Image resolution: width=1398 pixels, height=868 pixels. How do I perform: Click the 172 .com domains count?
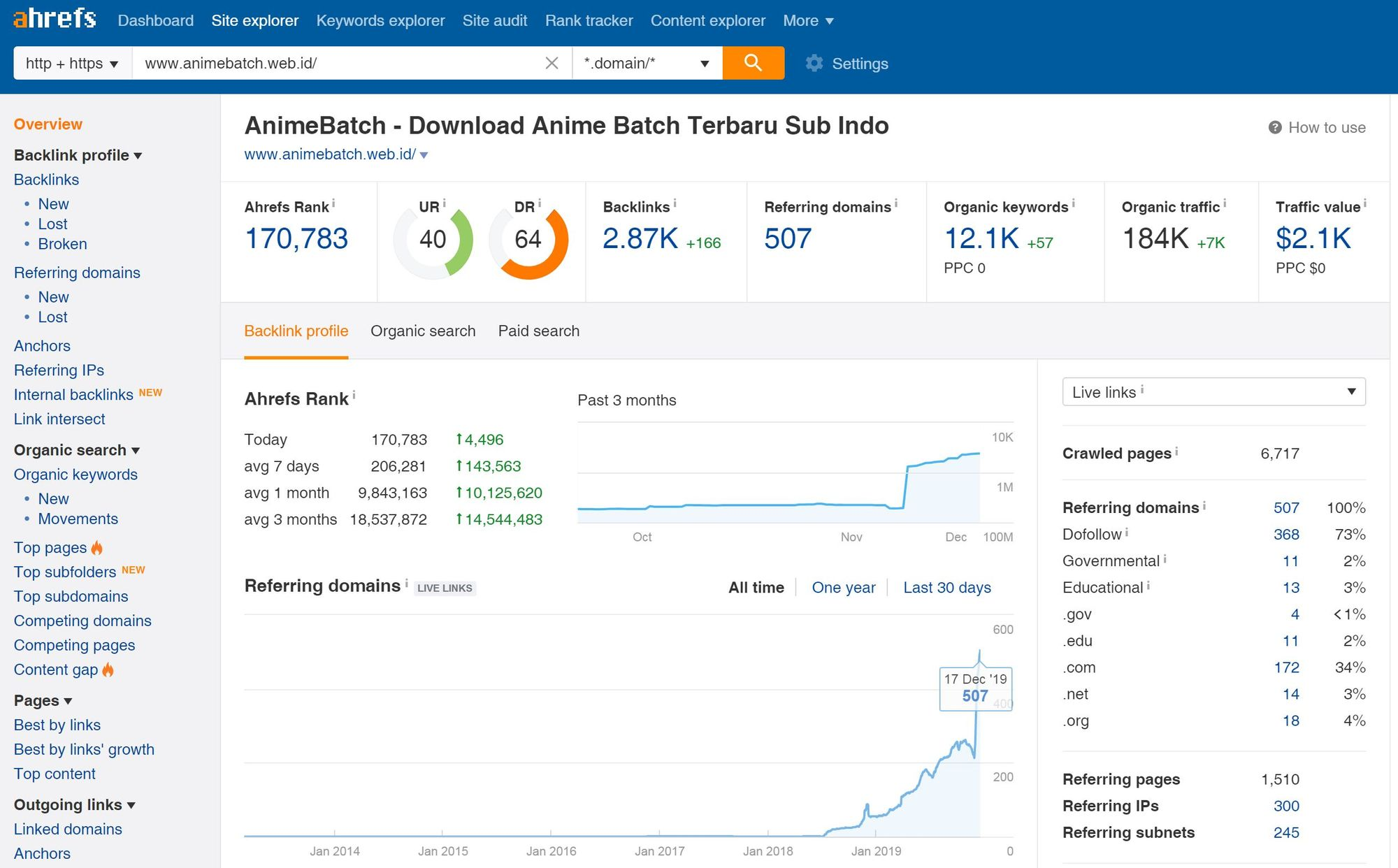coord(1286,667)
